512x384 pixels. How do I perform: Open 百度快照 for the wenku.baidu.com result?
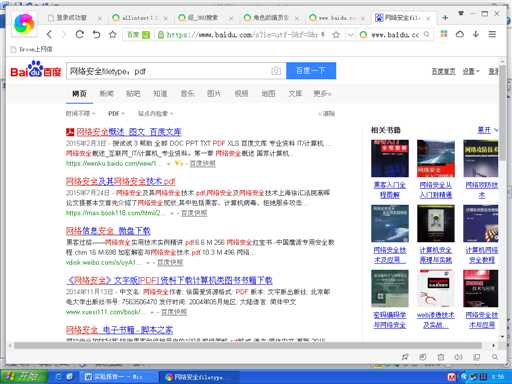(203, 164)
